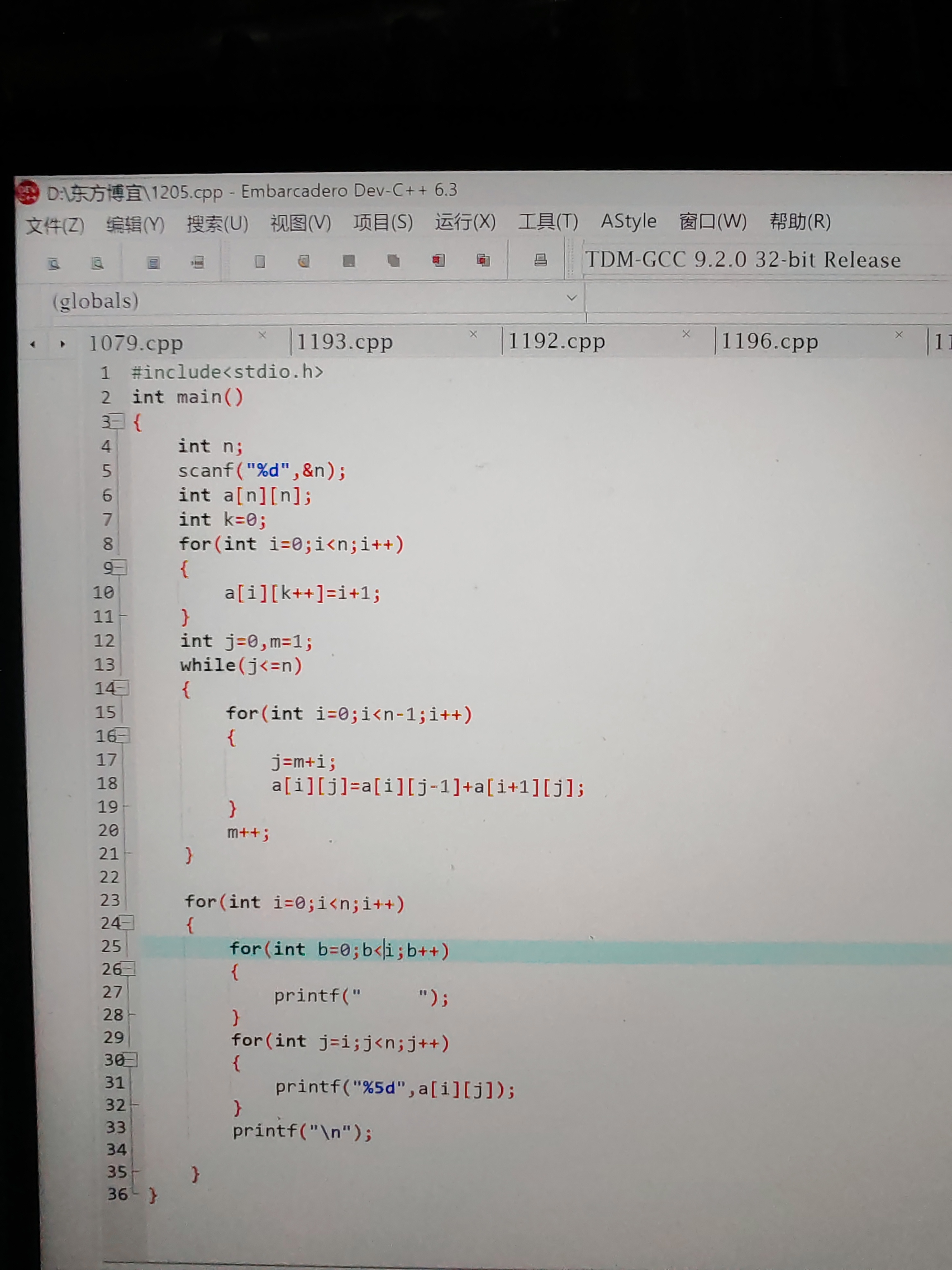Close the 1192.cpp tab

[686, 334]
